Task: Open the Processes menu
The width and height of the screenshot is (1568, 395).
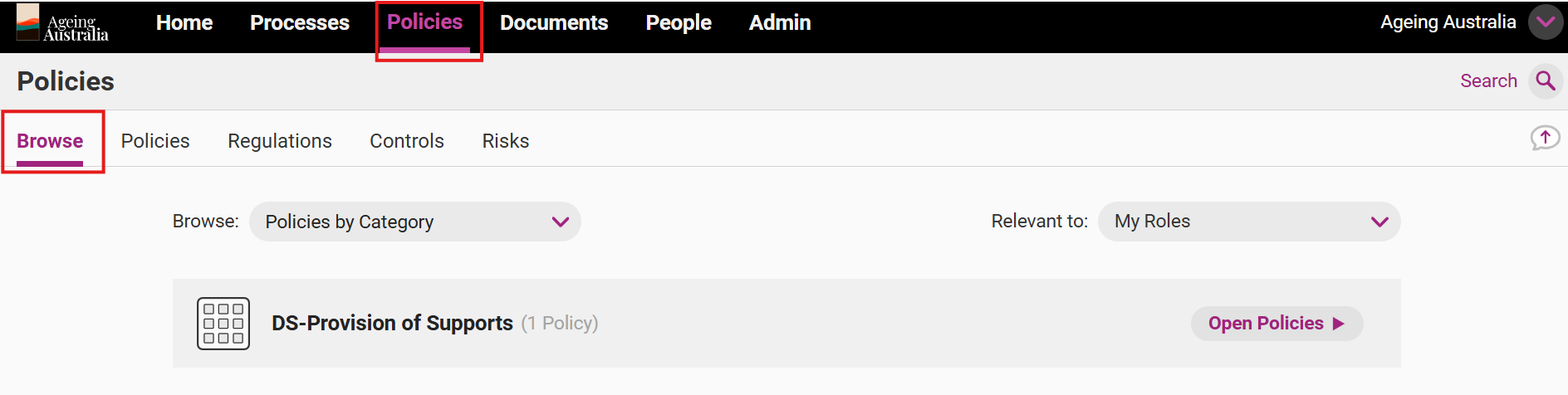Action: click(300, 23)
